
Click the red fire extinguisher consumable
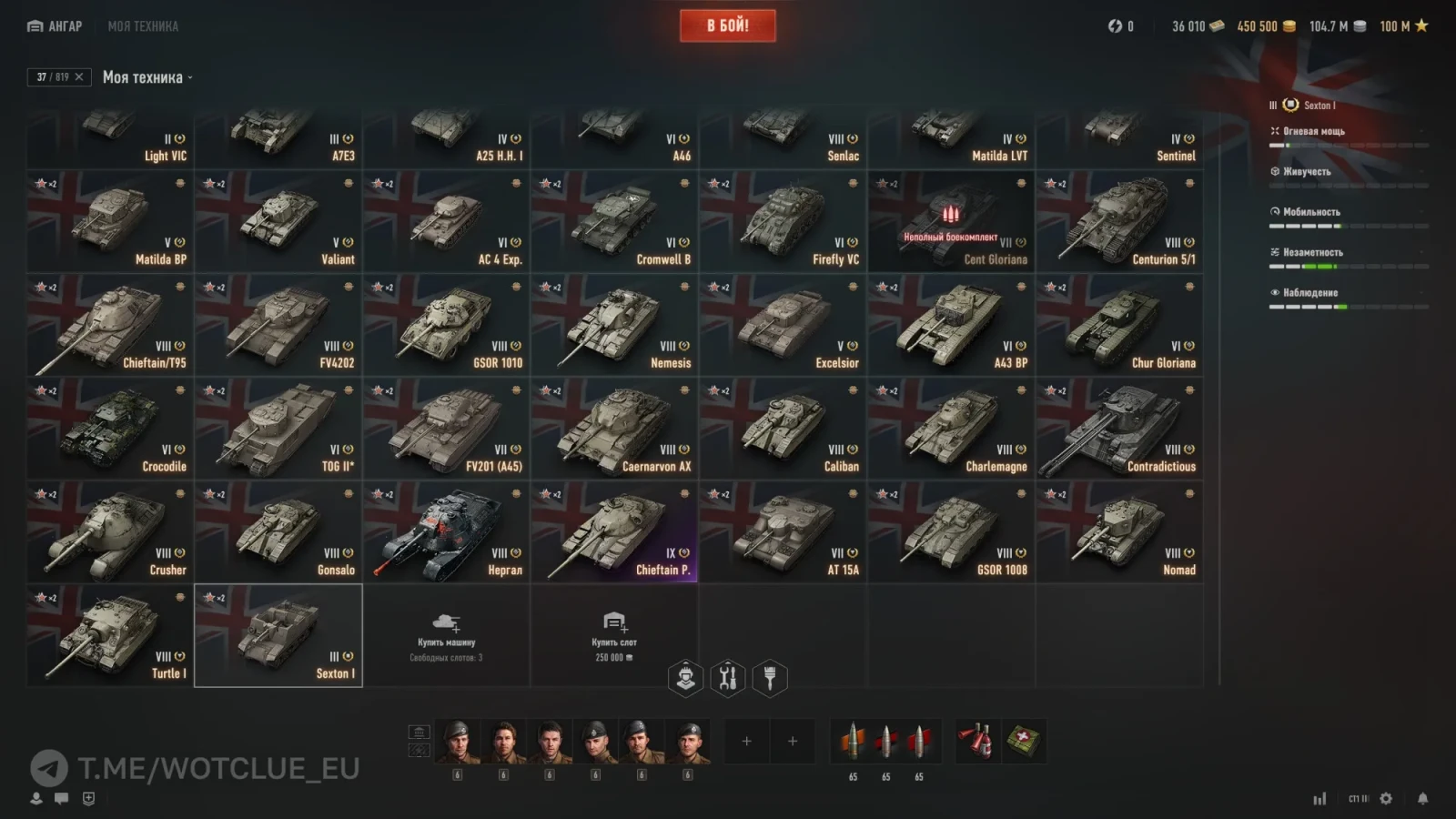[x=976, y=741]
